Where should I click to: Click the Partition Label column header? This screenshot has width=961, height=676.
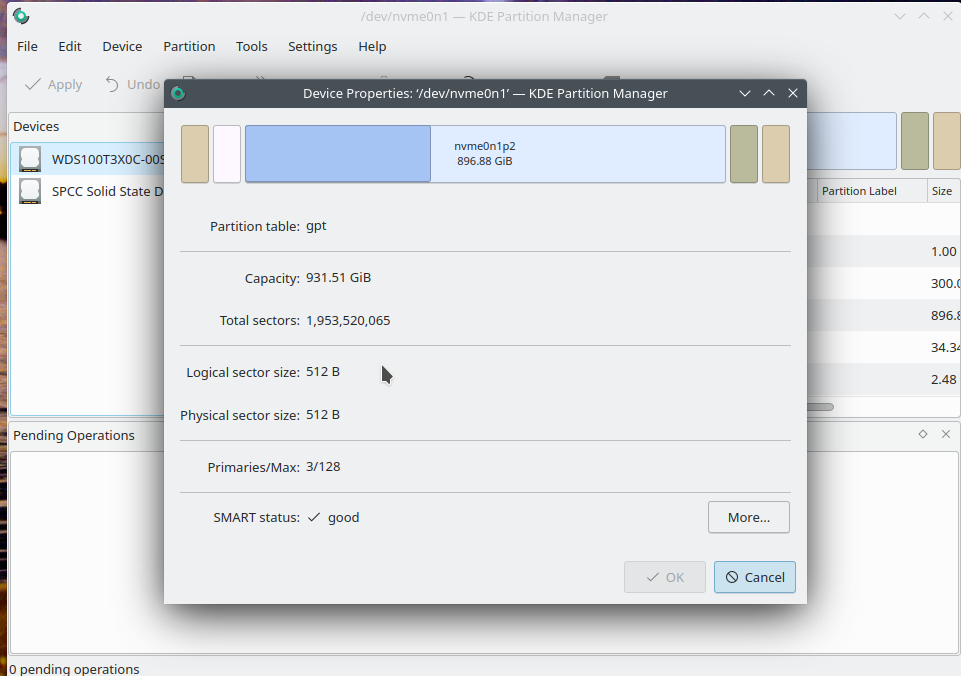click(859, 191)
